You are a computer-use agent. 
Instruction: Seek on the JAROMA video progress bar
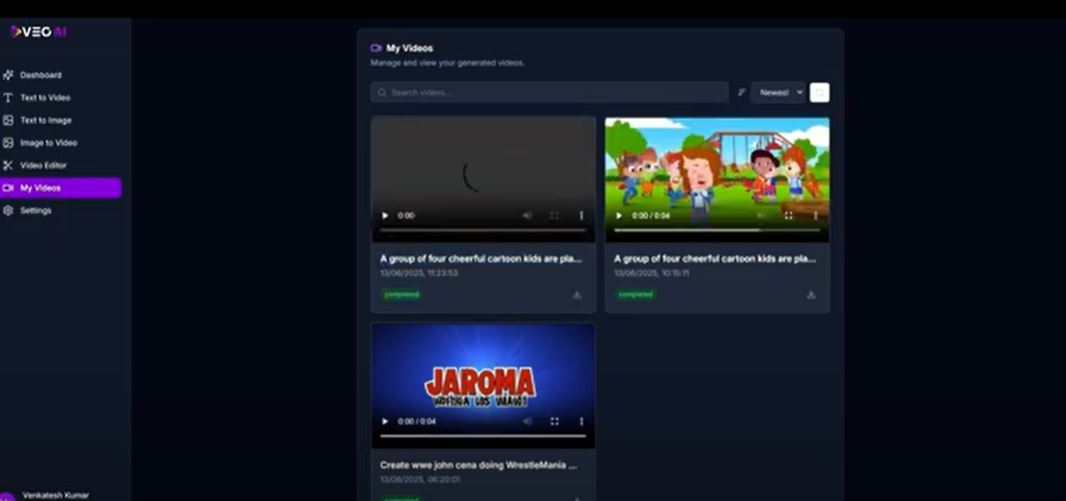coord(483,436)
